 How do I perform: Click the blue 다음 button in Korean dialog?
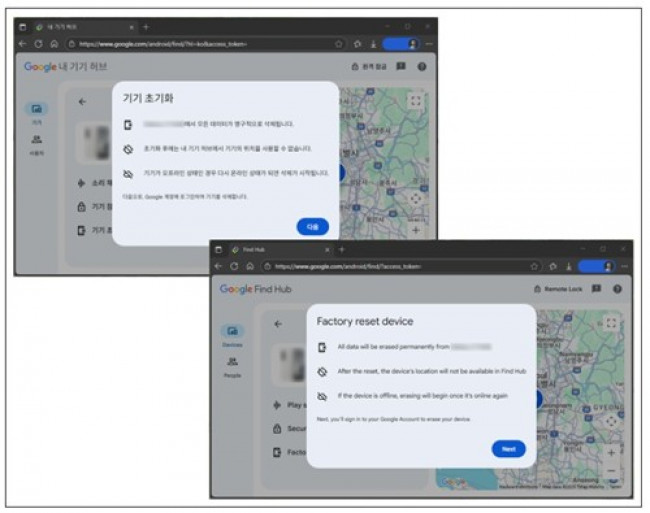(312, 227)
